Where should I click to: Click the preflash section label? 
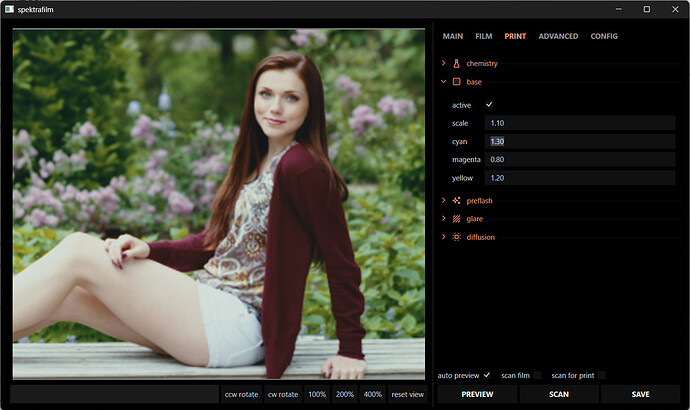(x=479, y=201)
